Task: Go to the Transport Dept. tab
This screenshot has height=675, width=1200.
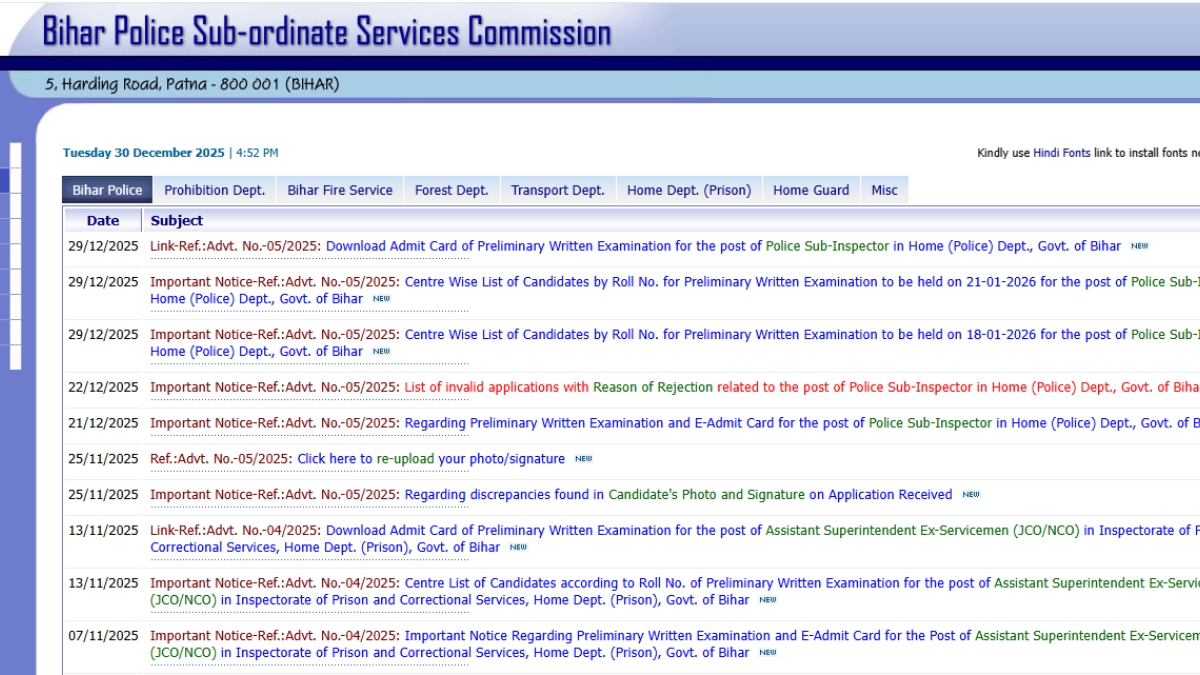Action: pyautogui.click(x=557, y=190)
